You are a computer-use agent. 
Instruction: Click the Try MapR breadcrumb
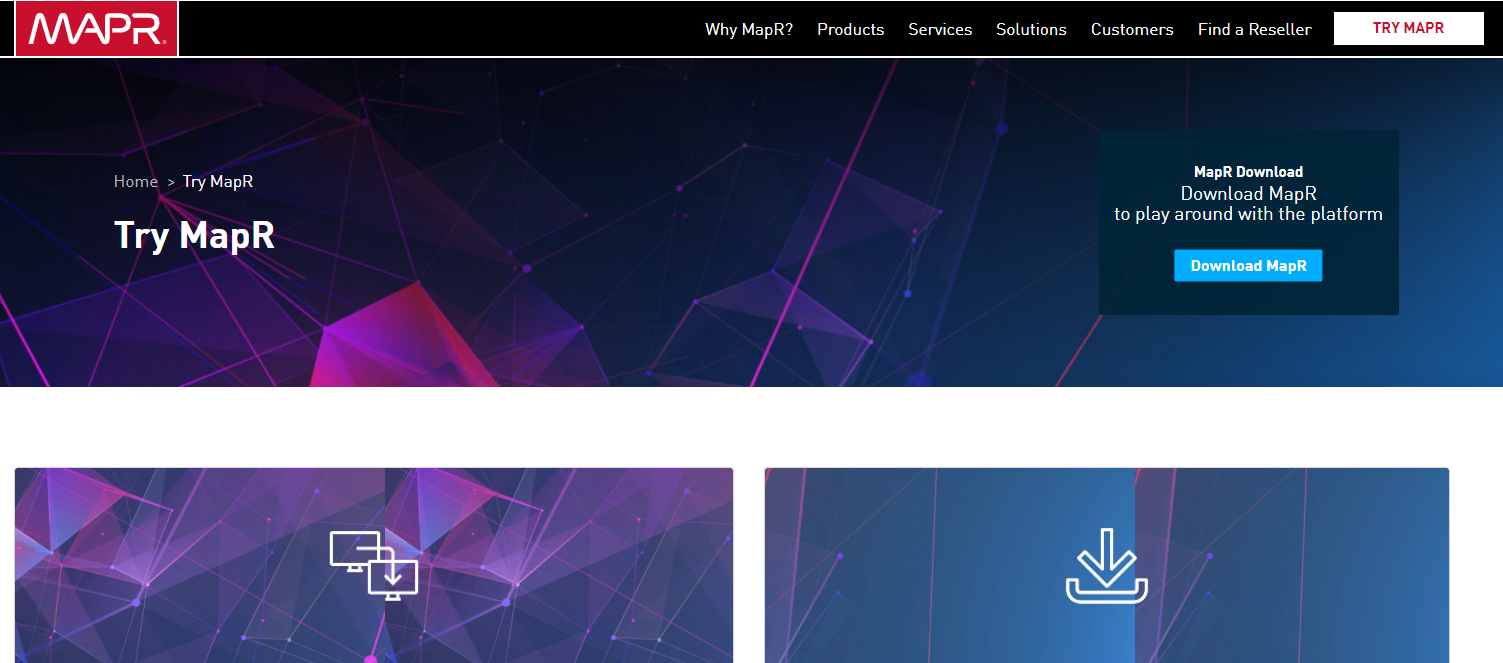tap(218, 181)
